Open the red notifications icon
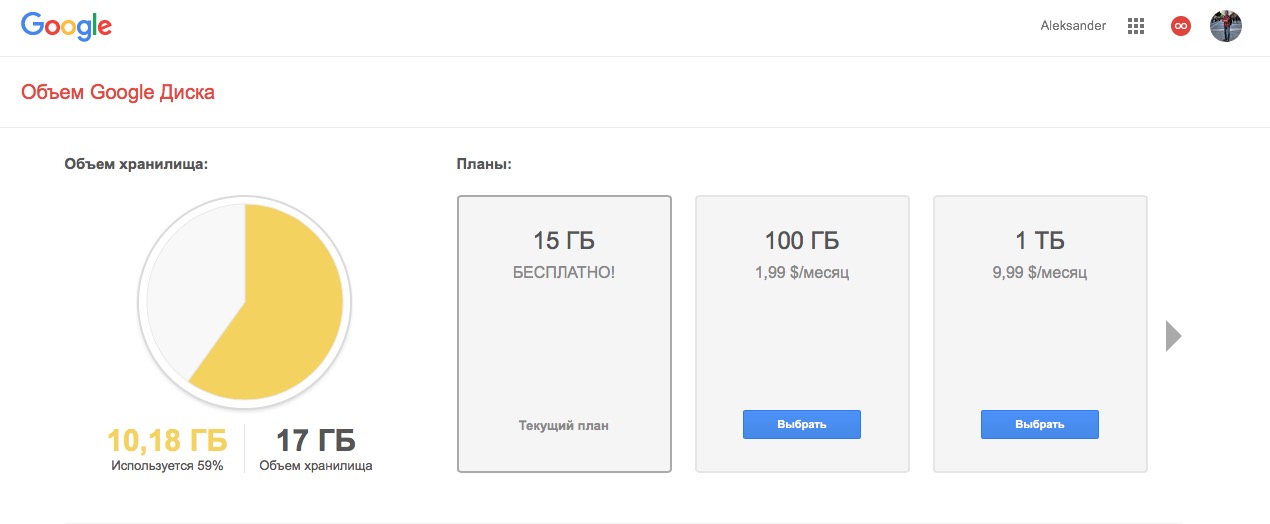This screenshot has width=1270, height=524. pyautogui.click(x=1181, y=27)
